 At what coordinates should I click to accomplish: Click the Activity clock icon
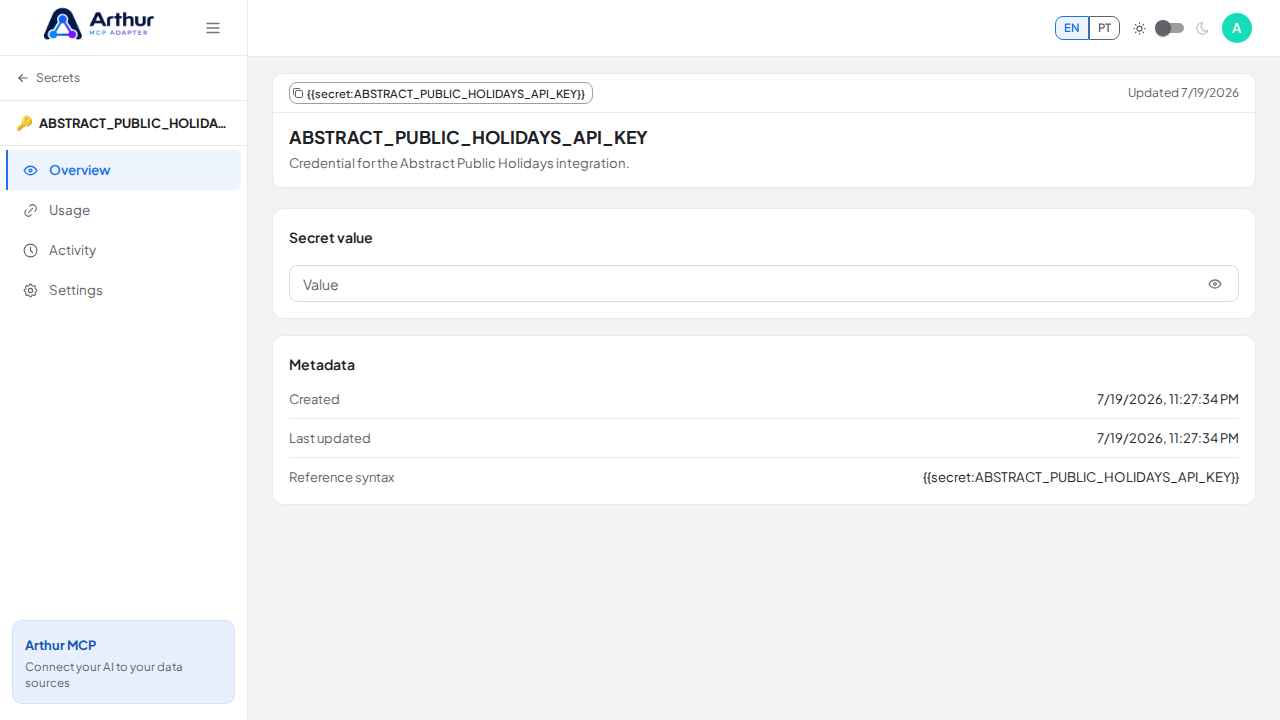point(30,250)
